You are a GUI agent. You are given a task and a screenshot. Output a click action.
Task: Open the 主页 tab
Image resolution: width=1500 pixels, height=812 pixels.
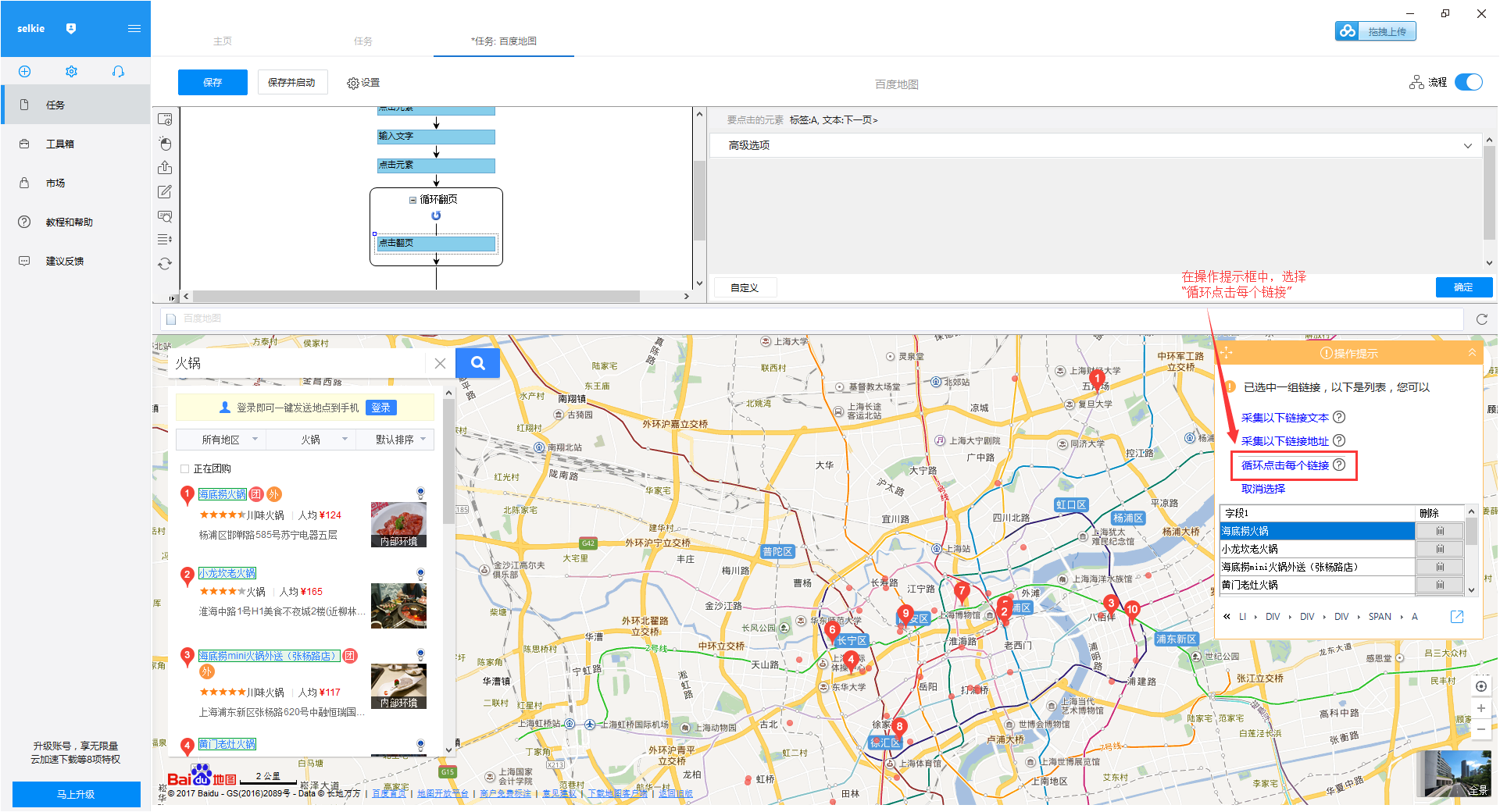(223, 41)
